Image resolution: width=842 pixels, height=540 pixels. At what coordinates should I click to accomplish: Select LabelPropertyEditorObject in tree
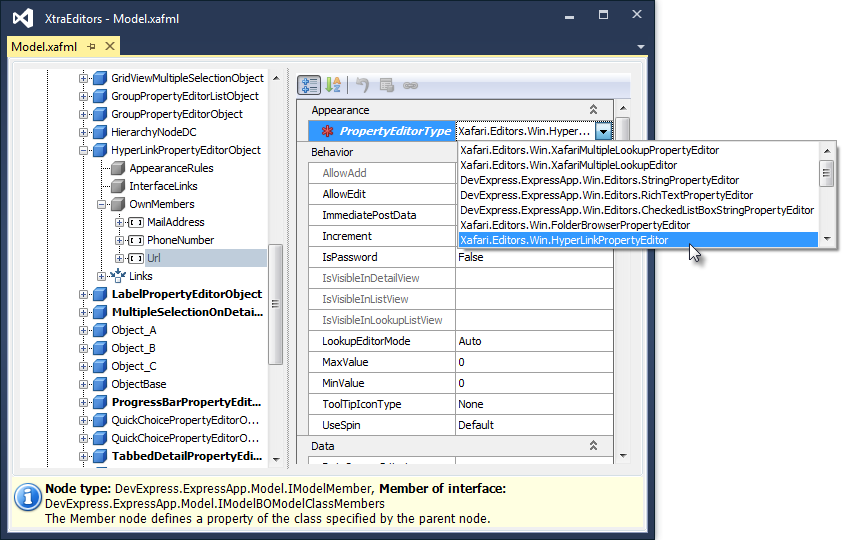[x=187, y=294]
